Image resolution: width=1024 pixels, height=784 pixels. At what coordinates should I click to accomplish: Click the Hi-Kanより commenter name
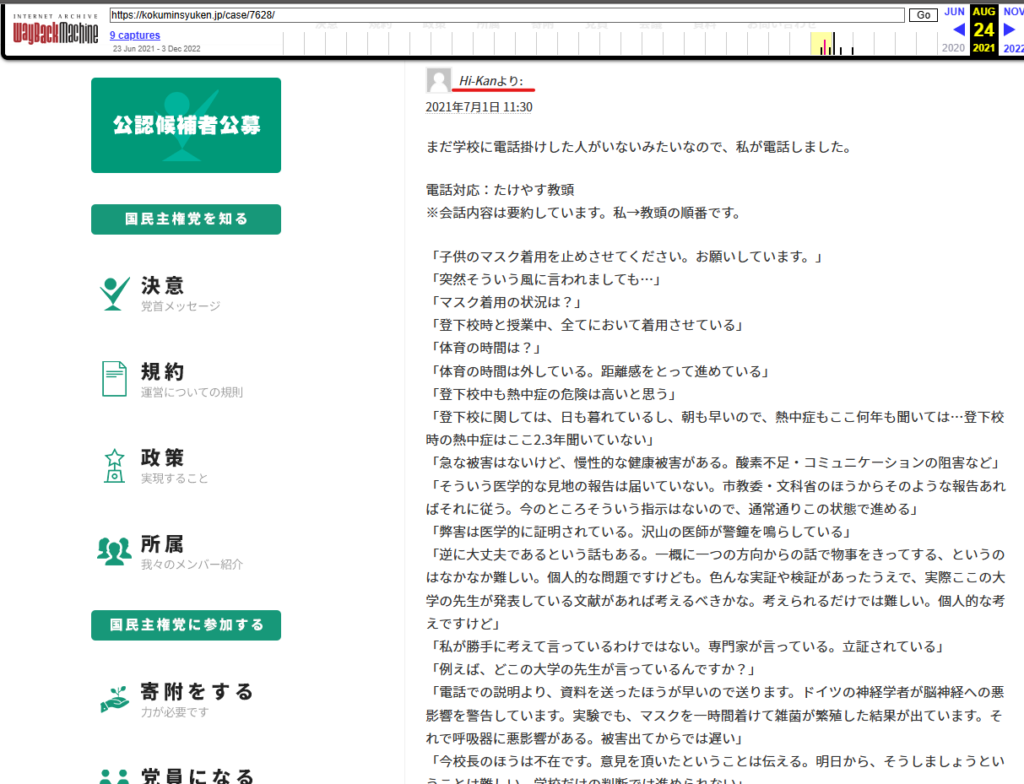tap(491, 80)
